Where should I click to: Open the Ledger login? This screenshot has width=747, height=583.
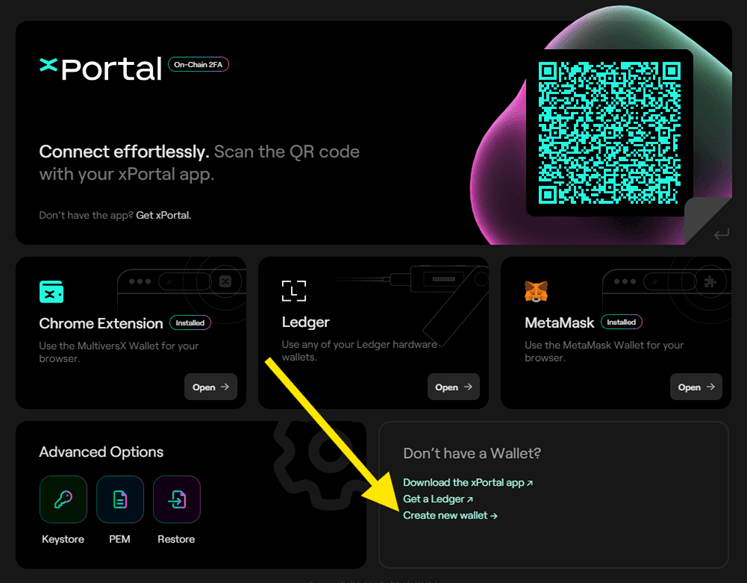coord(454,387)
